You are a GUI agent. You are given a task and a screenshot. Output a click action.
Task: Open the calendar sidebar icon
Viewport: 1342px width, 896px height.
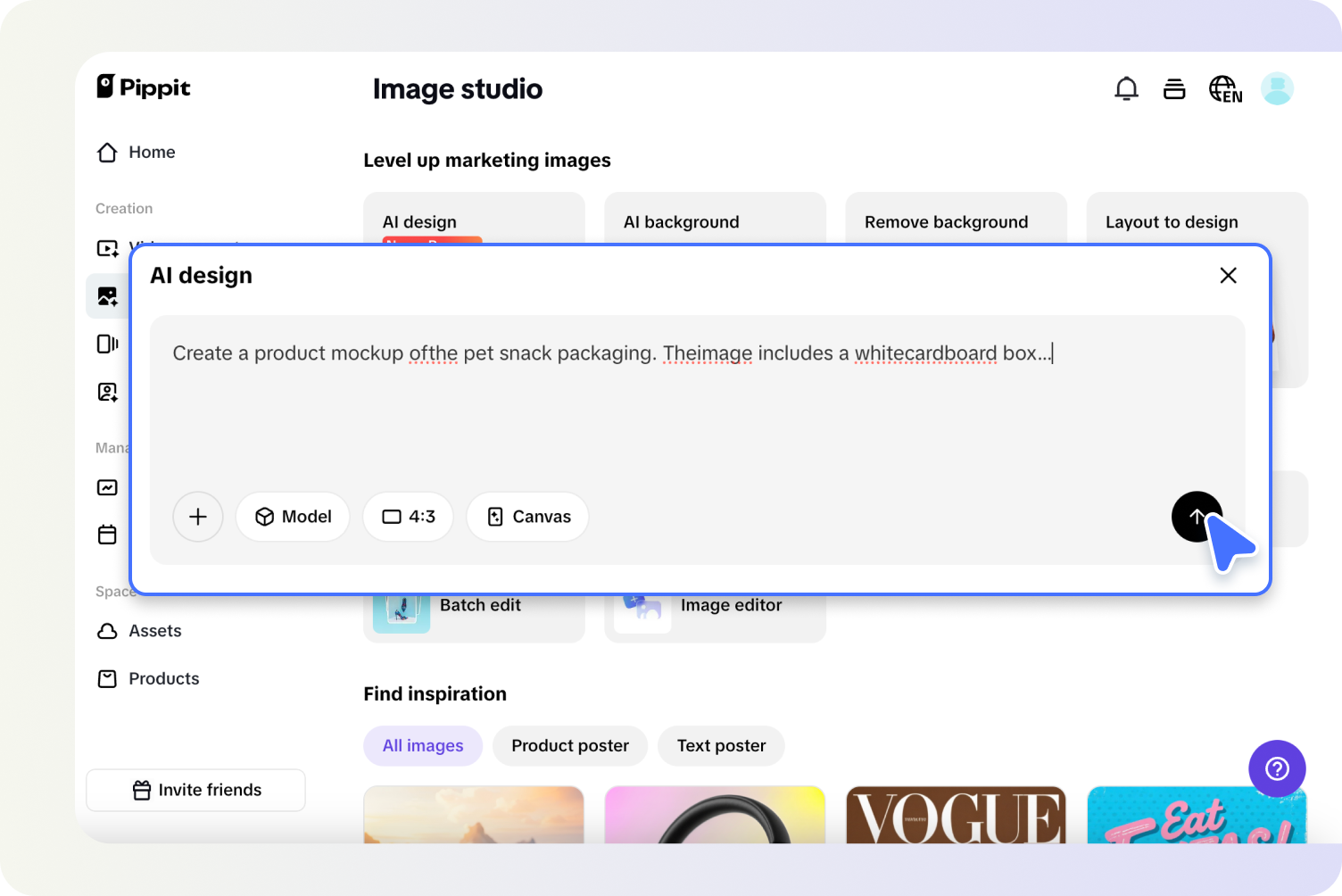click(107, 535)
